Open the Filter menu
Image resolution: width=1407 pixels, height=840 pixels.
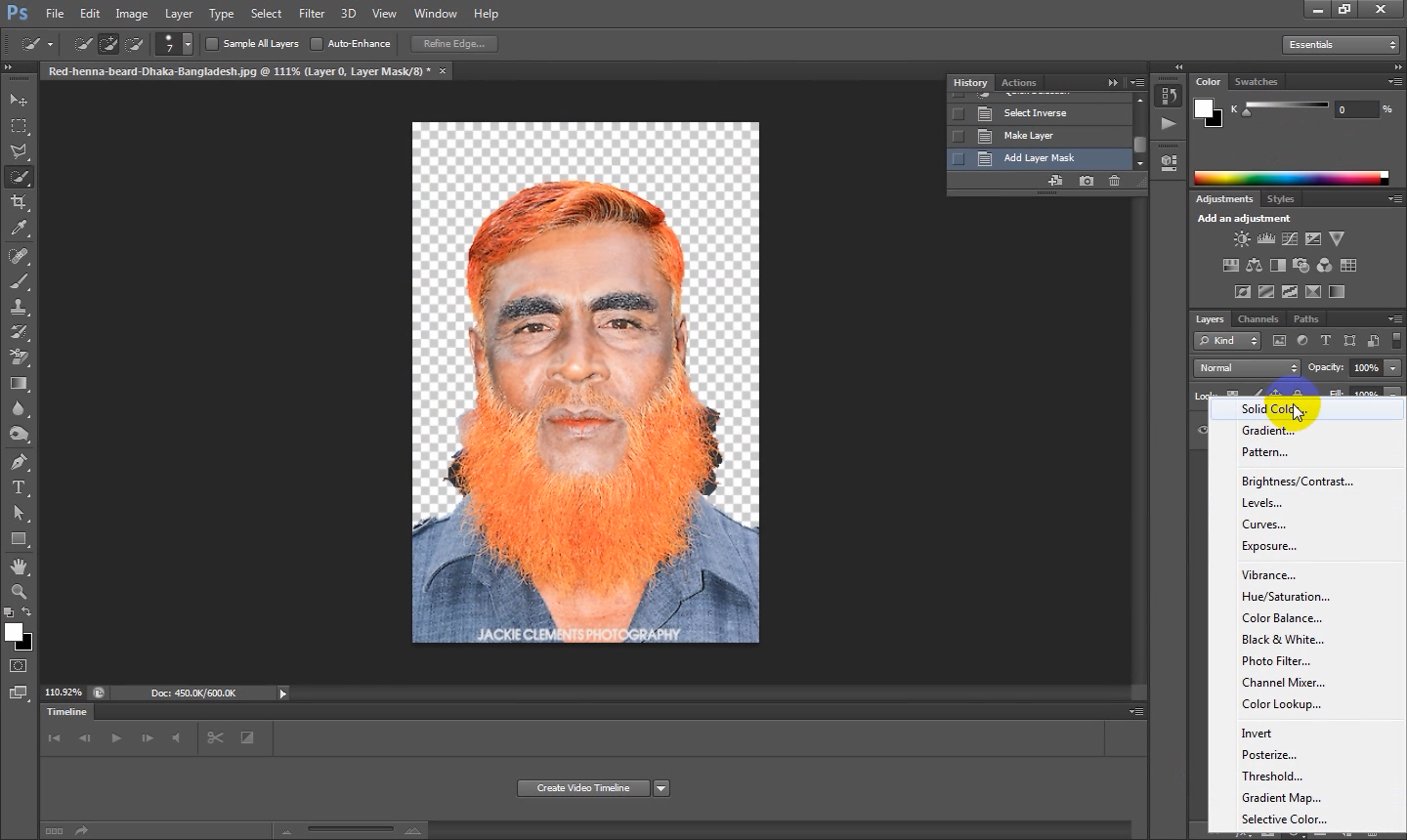(312, 14)
